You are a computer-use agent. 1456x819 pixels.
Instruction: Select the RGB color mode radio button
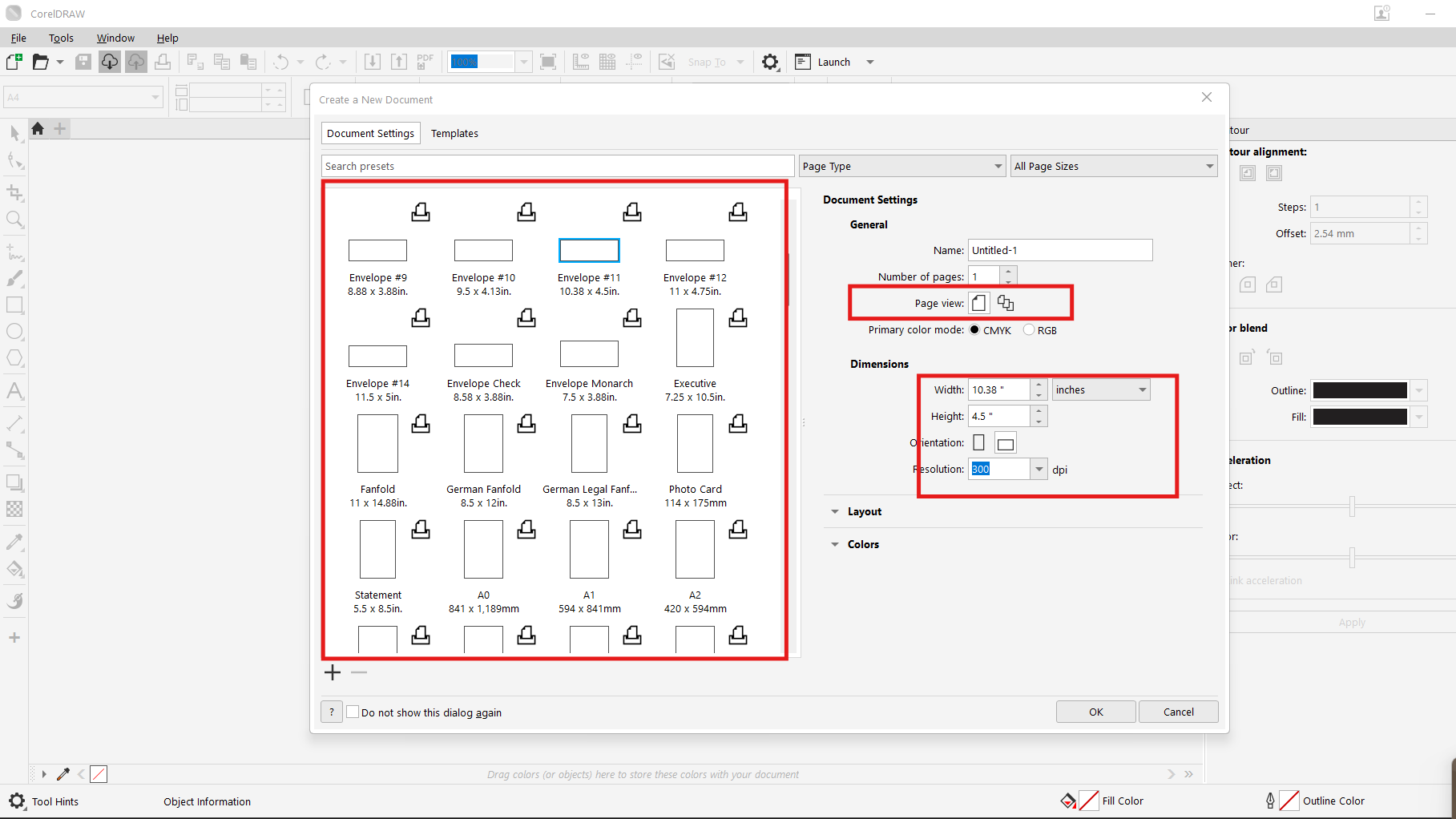click(x=1029, y=329)
